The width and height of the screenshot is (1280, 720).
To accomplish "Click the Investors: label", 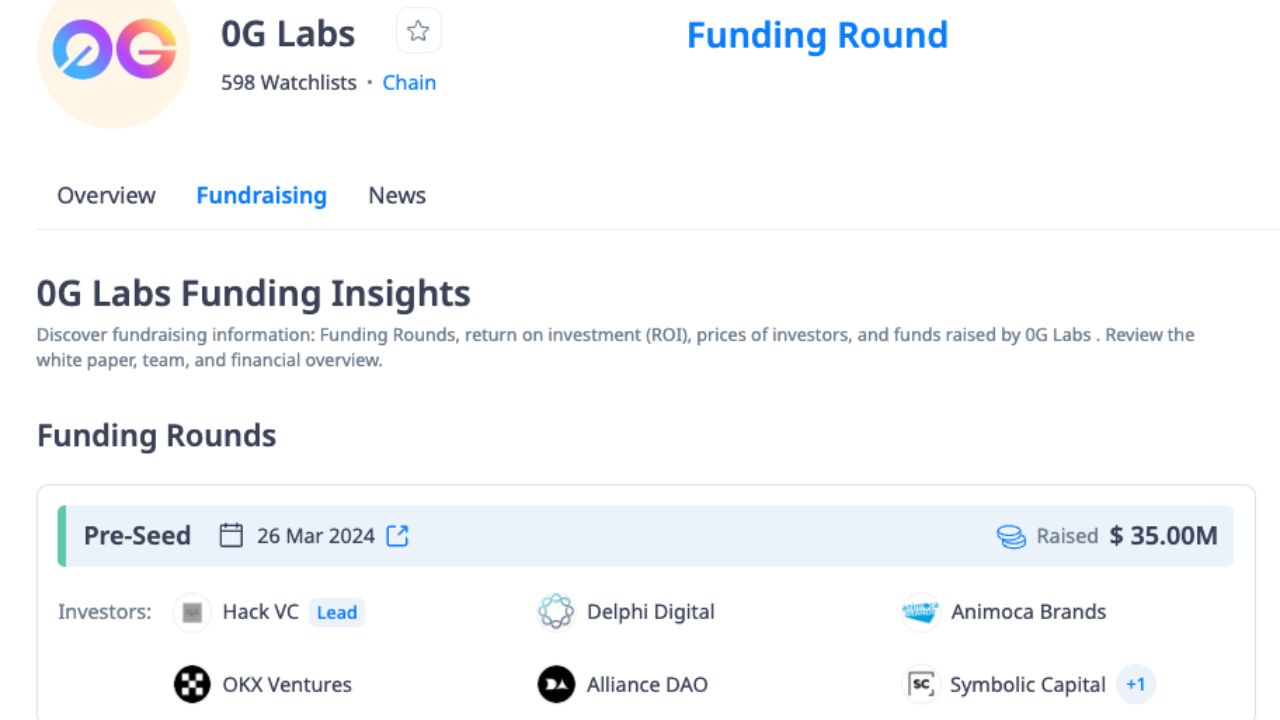I will [x=105, y=612].
